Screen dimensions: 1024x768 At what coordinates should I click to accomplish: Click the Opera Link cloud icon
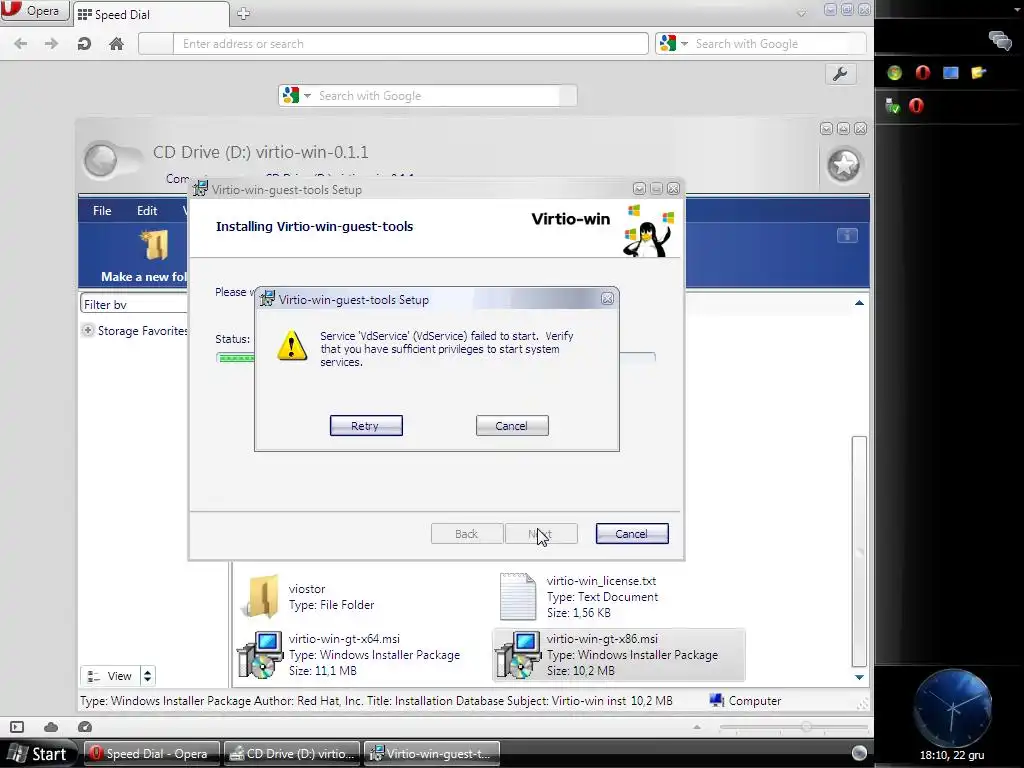click(x=51, y=727)
